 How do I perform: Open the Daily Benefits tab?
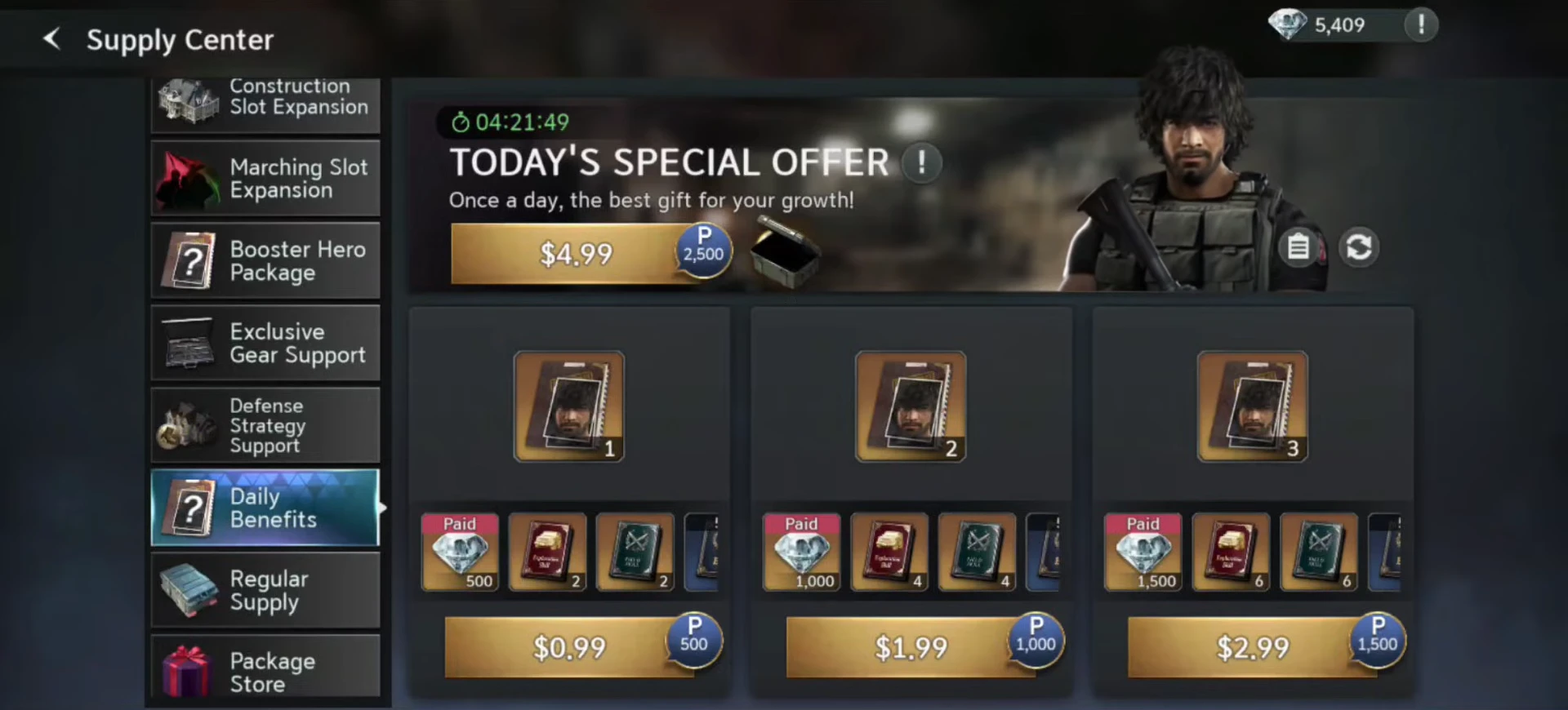[265, 508]
